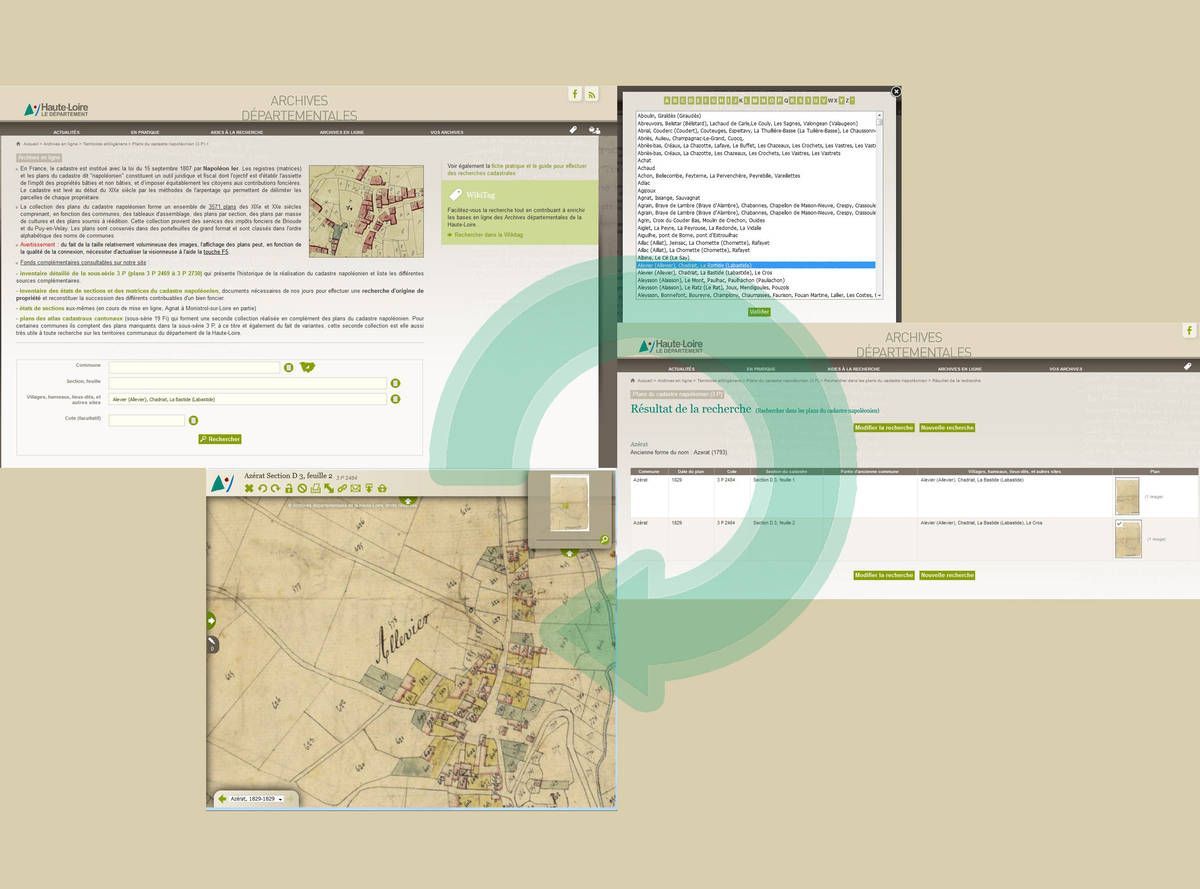The width and height of the screenshot is (1200, 889).
Task: Click the green X icon in viewer toolbar
Action: (x=249, y=488)
